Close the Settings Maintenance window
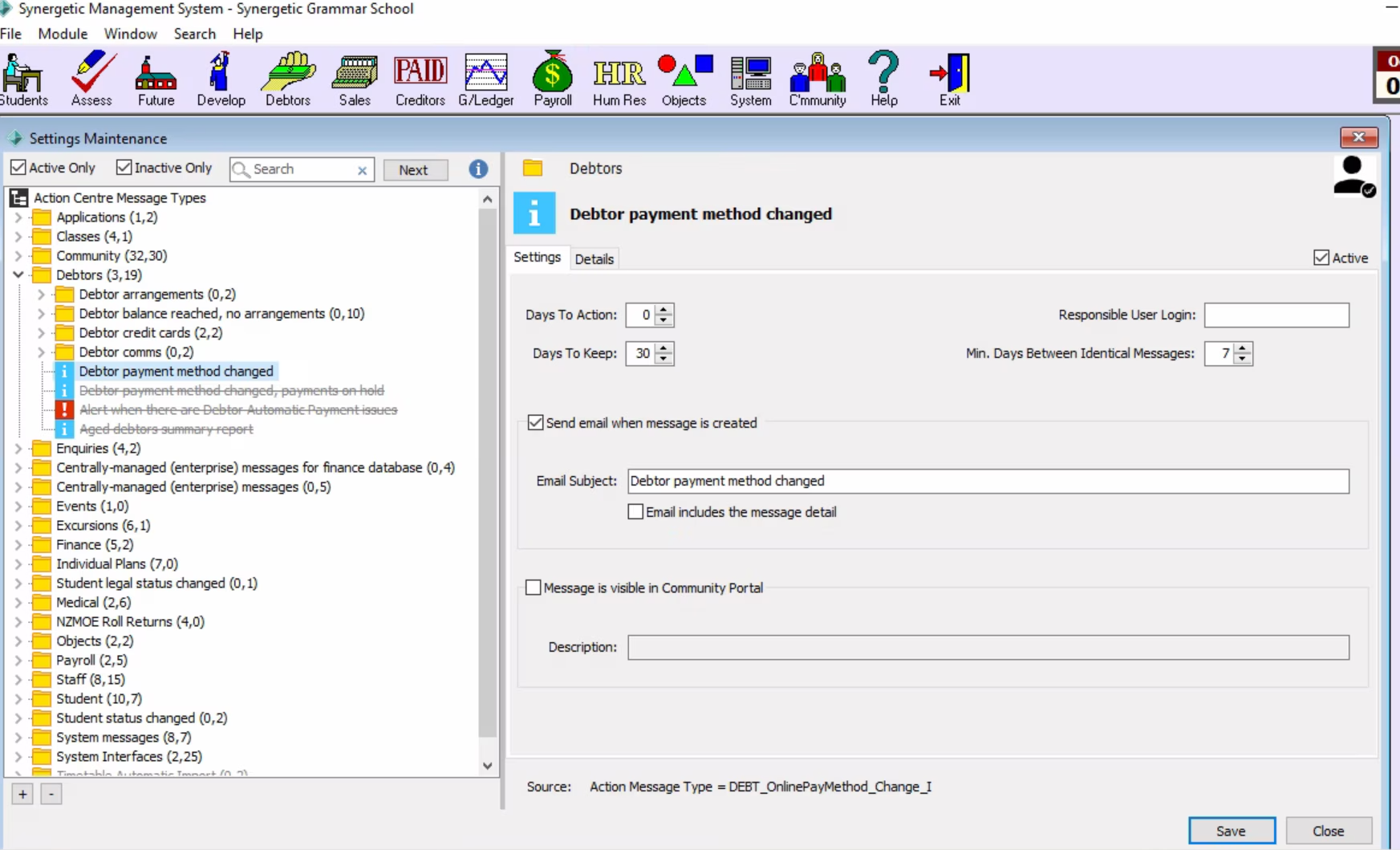Viewport: 1400px width, 850px height. pyautogui.click(x=1359, y=137)
